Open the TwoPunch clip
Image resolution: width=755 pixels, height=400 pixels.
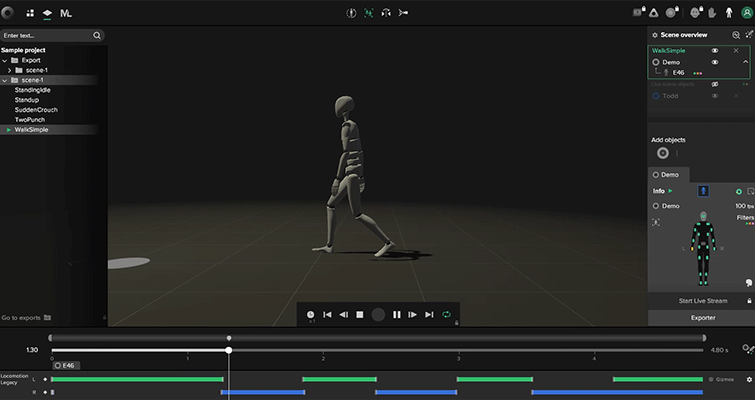point(29,120)
